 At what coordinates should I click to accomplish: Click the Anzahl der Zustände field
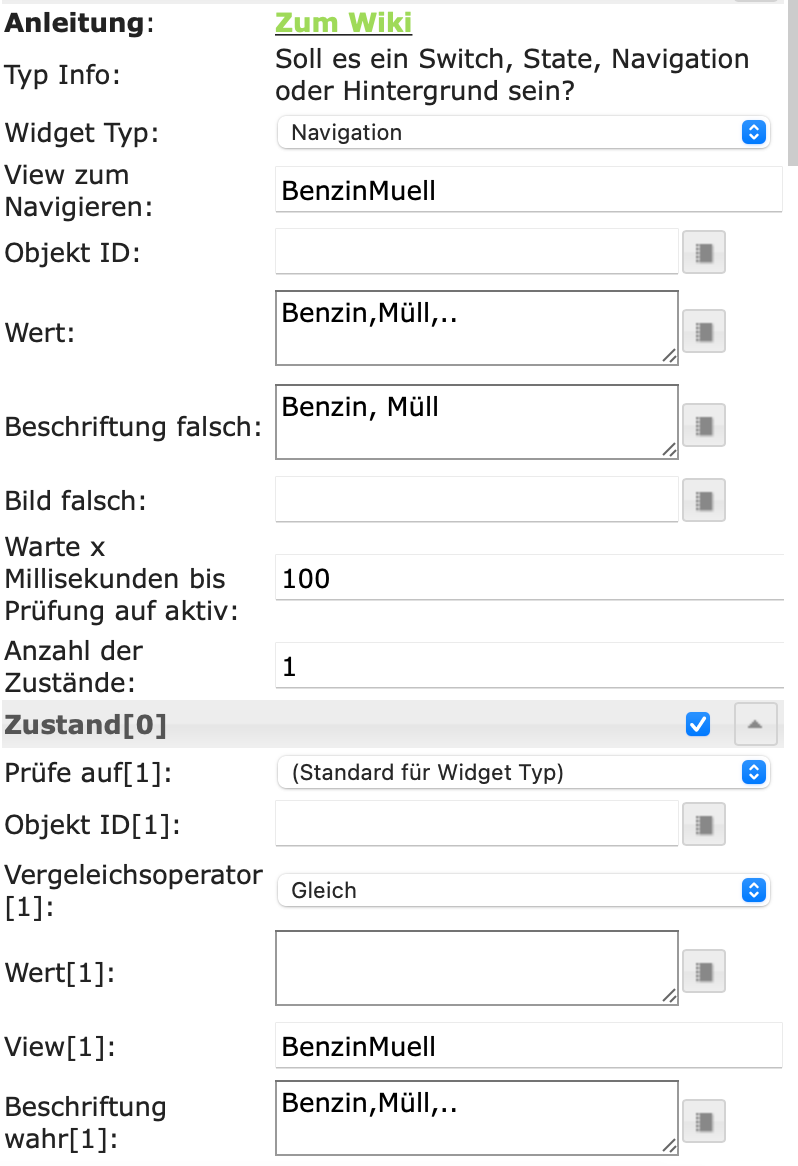pyautogui.click(x=528, y=666)
